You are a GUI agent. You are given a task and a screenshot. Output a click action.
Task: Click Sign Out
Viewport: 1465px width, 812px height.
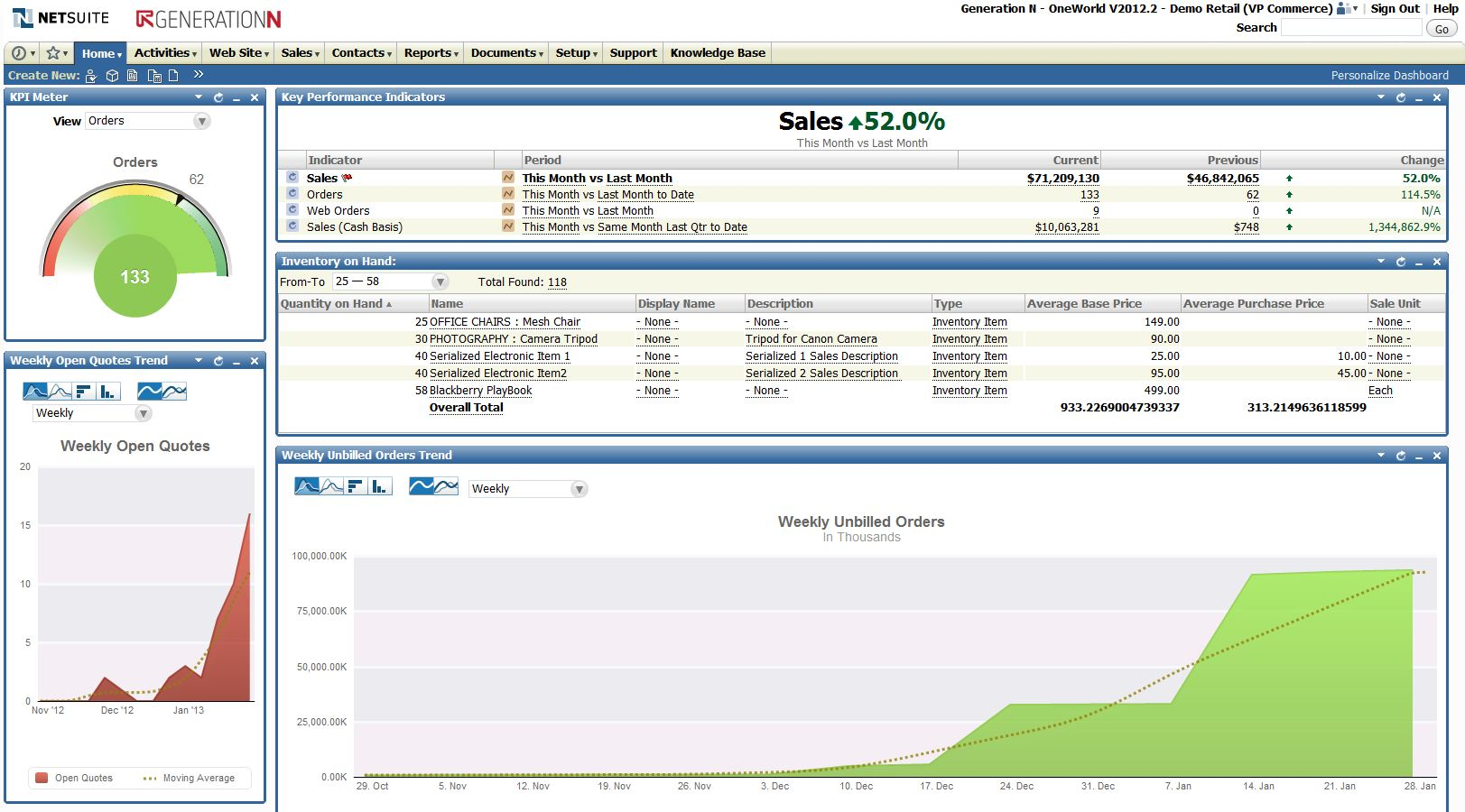(x=1394, y=8)
